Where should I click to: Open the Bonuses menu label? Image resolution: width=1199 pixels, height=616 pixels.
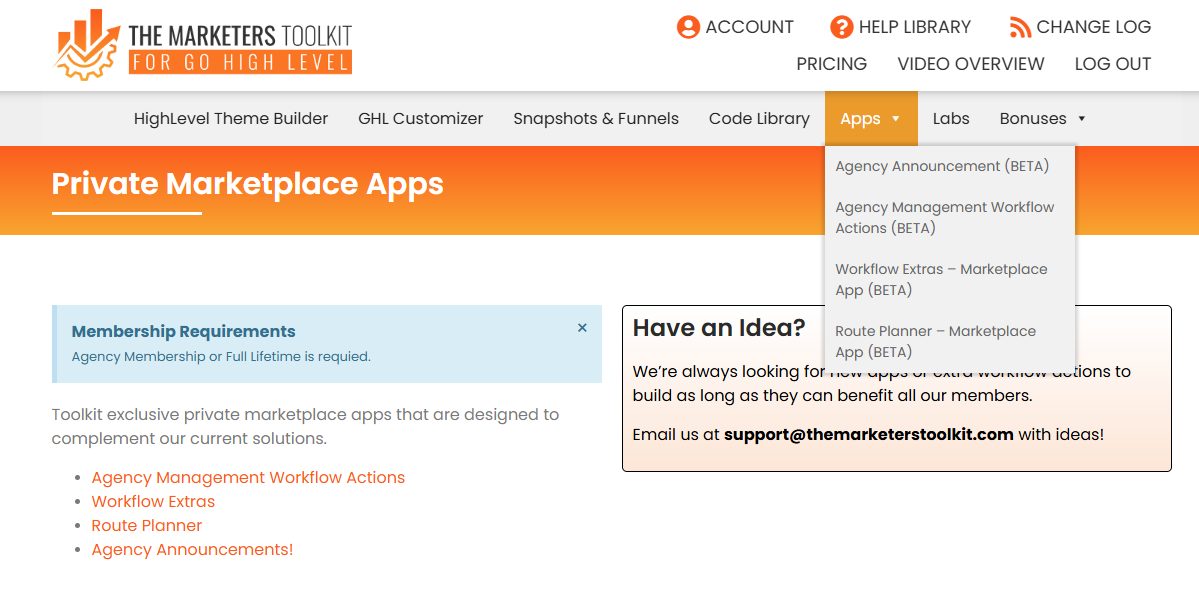[1032, 118]
